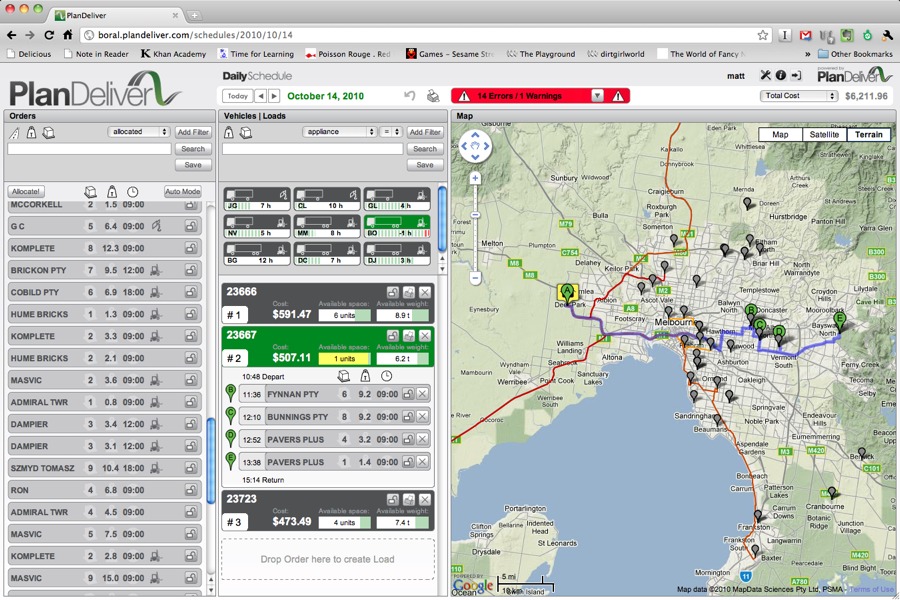
Task: Click the box icon in Vehicles Loads filter
Action: (x=246, y=133)
